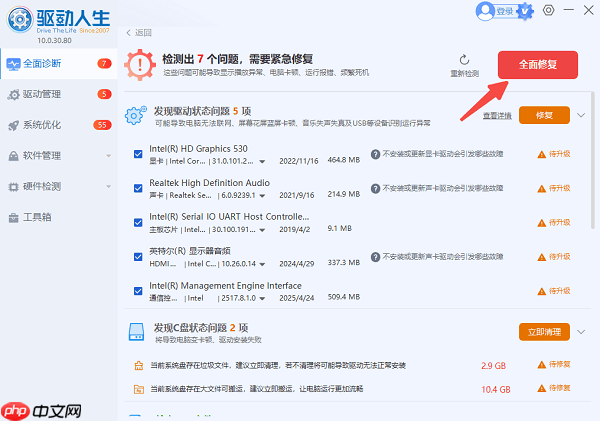This screenshot has height=421, width=600.
Task: Click the driver status gear icon
Action: (135, 116)
